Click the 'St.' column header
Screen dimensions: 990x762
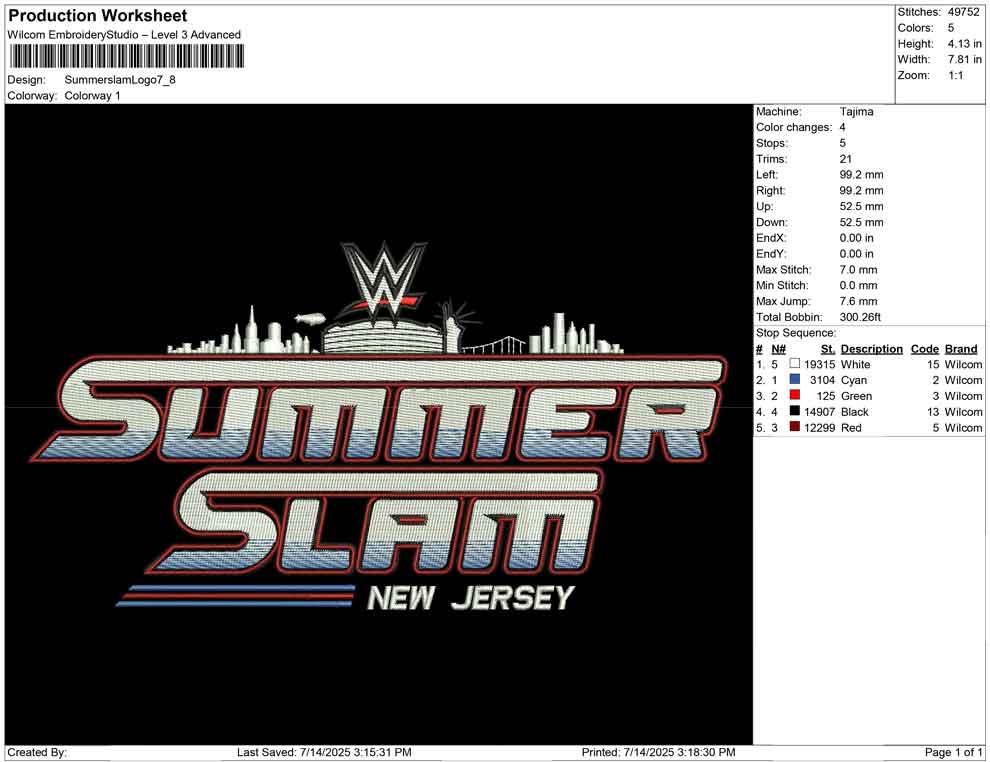pos(828,349)
